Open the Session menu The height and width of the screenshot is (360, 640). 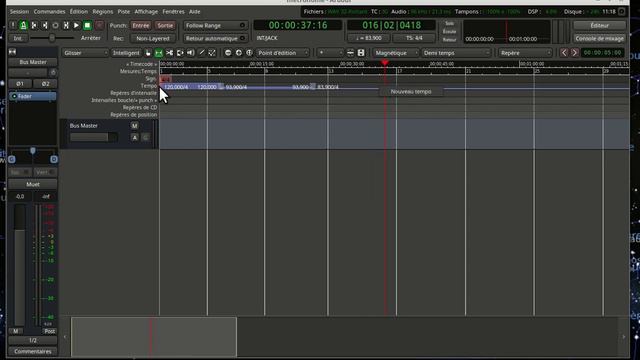19,12
